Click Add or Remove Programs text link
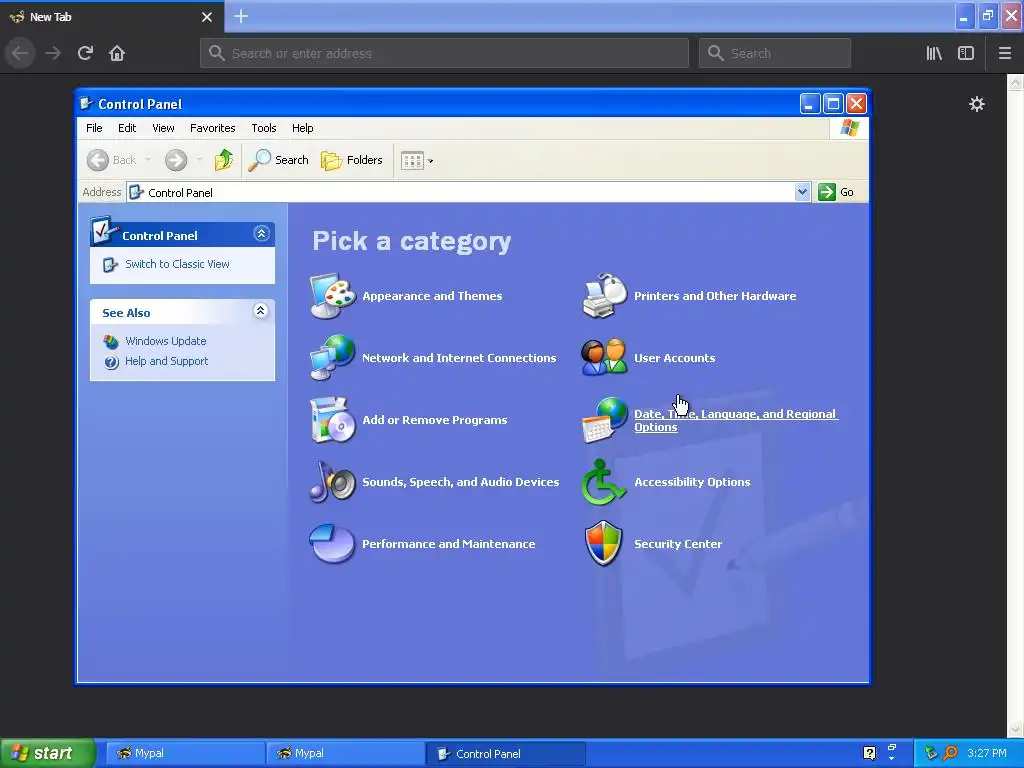 click(434, 420)
